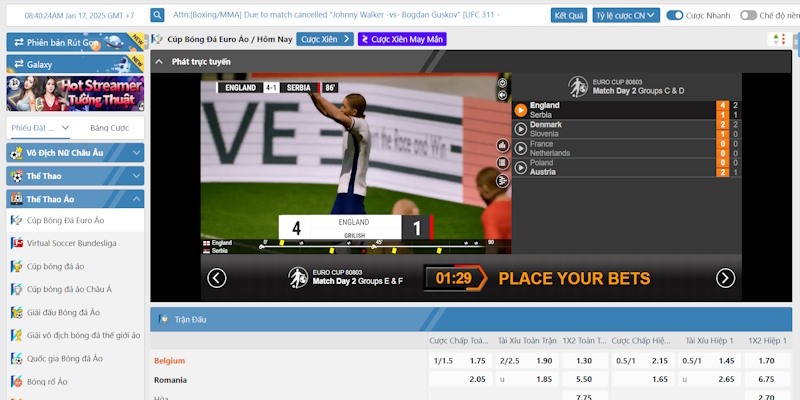Viewport: 800px width, 400px height.
Task: Expand the Vô Địch Nữ Châu Âu section
Action: (75, 153)
